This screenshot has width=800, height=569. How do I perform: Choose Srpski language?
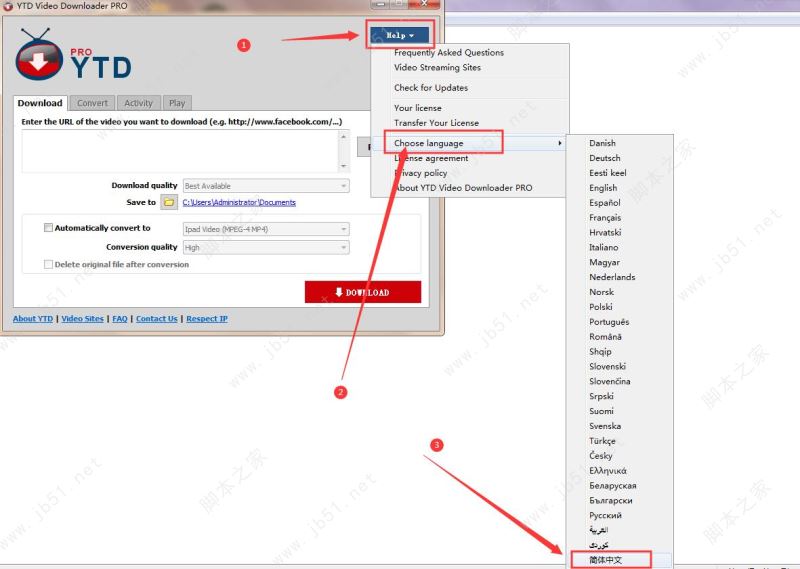point(619,396)
